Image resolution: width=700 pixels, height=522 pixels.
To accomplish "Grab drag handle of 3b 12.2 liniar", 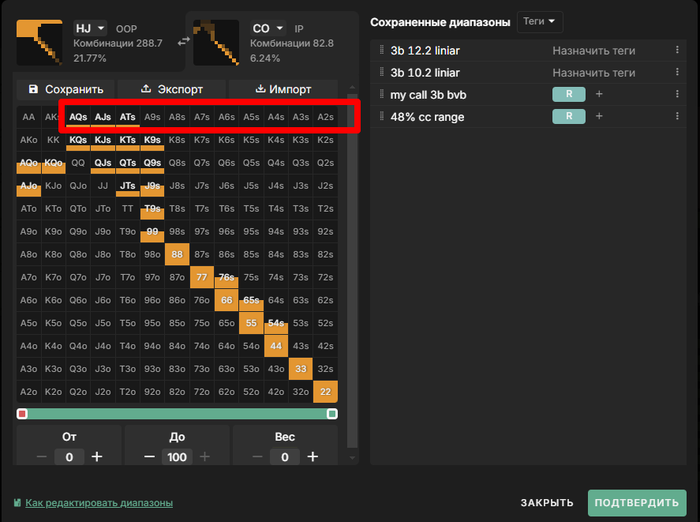I will coord(382,50).
